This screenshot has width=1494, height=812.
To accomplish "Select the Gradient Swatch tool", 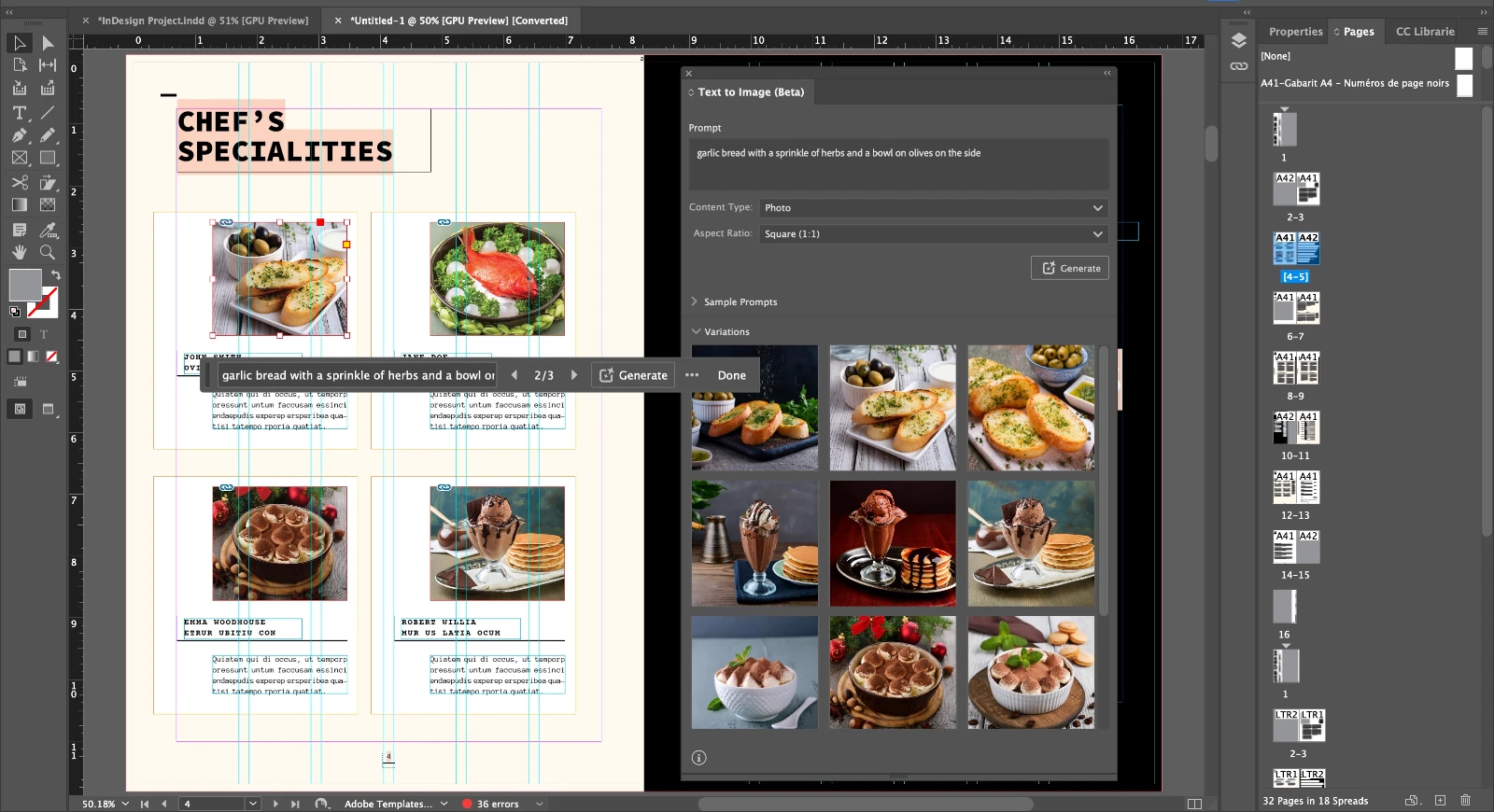I will [19, 204].
